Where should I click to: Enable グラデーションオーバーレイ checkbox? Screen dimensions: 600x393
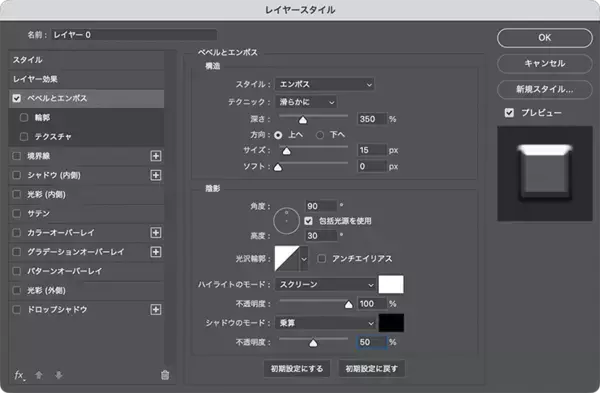16,252
